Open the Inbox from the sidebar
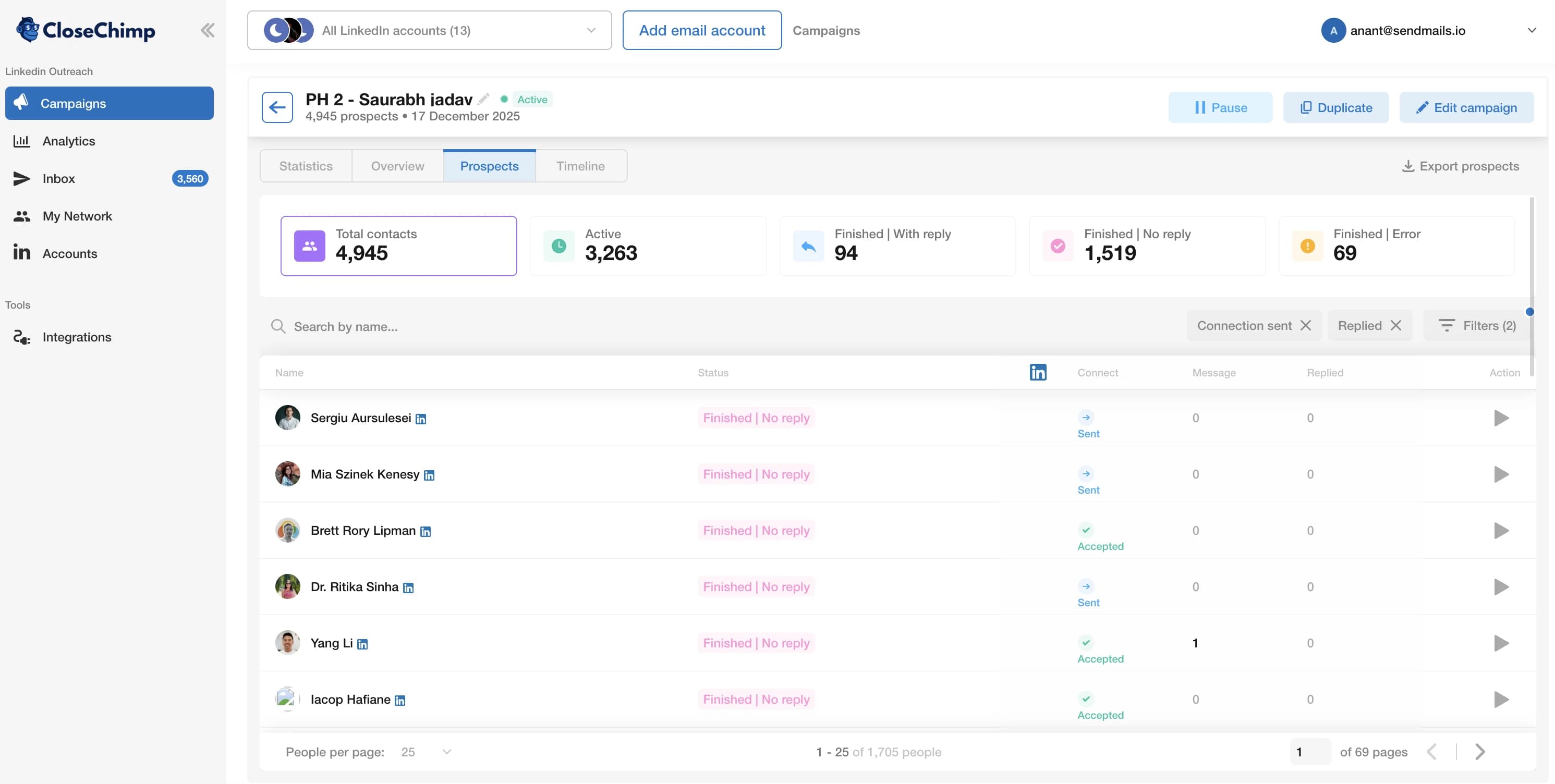The image size is (1555, 784). [x=59, y=178]
